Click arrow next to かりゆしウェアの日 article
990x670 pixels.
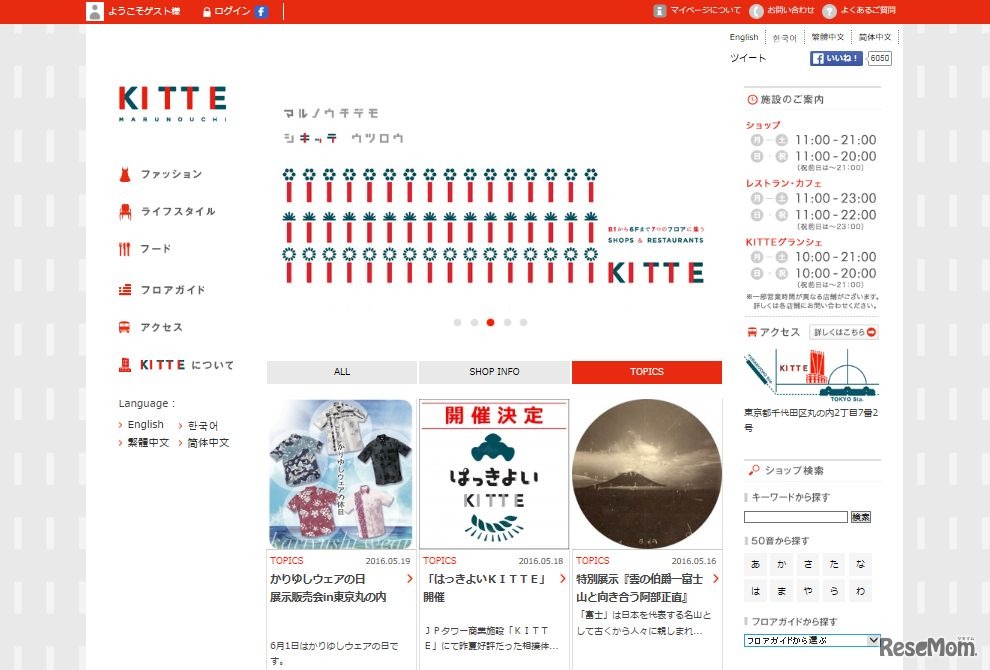(410, 578)
